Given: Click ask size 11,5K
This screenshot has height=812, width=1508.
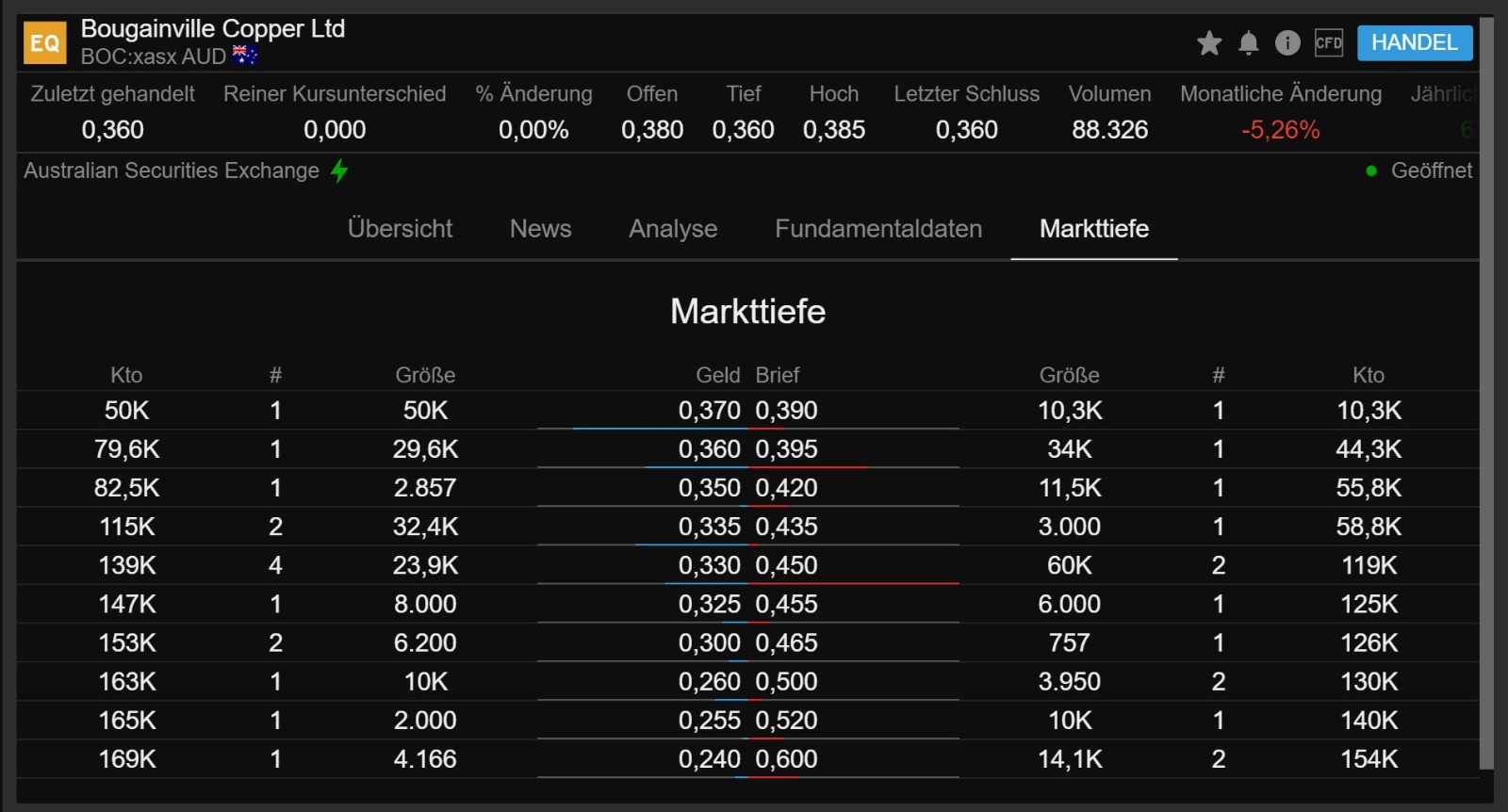Looking at the screenshot, I should (1070, 488).
